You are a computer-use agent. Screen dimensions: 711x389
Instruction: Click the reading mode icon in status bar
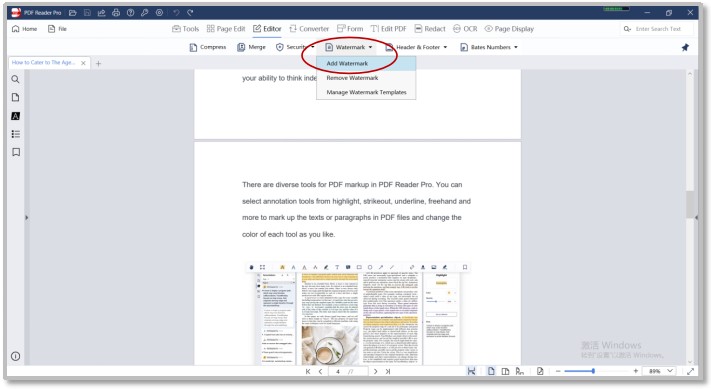520,371
